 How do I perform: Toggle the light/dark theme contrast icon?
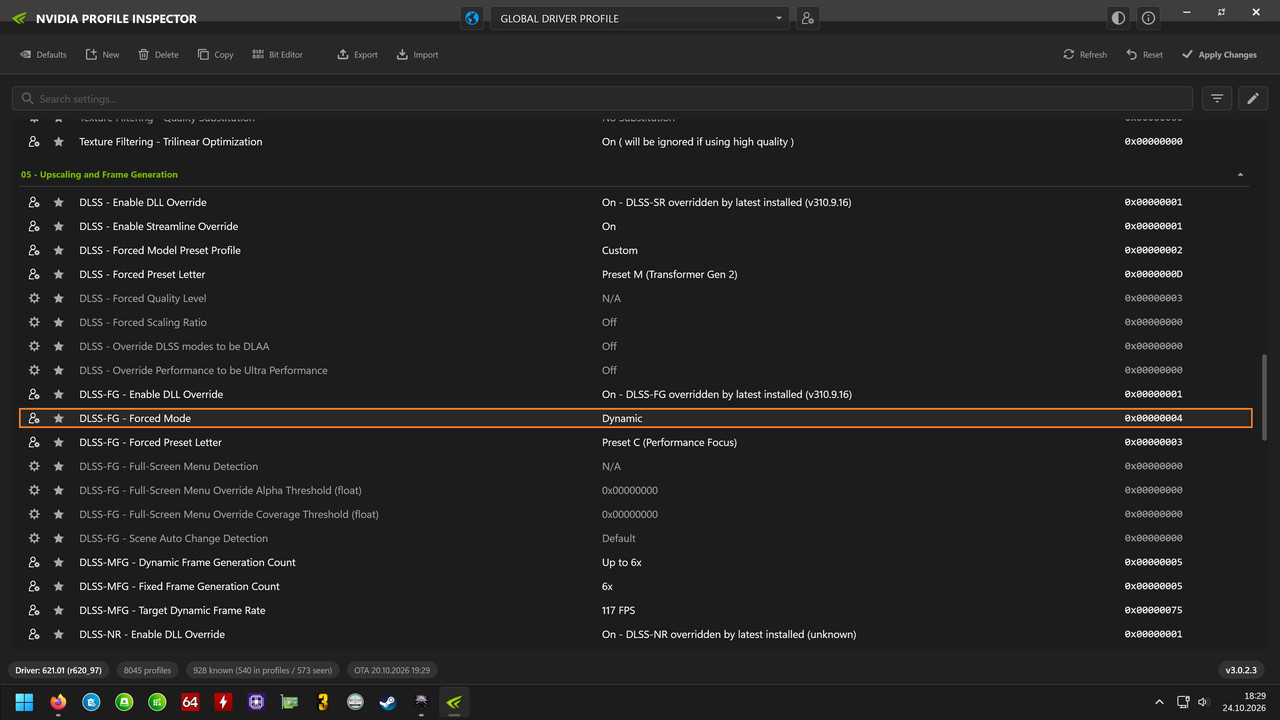pyautogui.click(x=1118, y=18)
